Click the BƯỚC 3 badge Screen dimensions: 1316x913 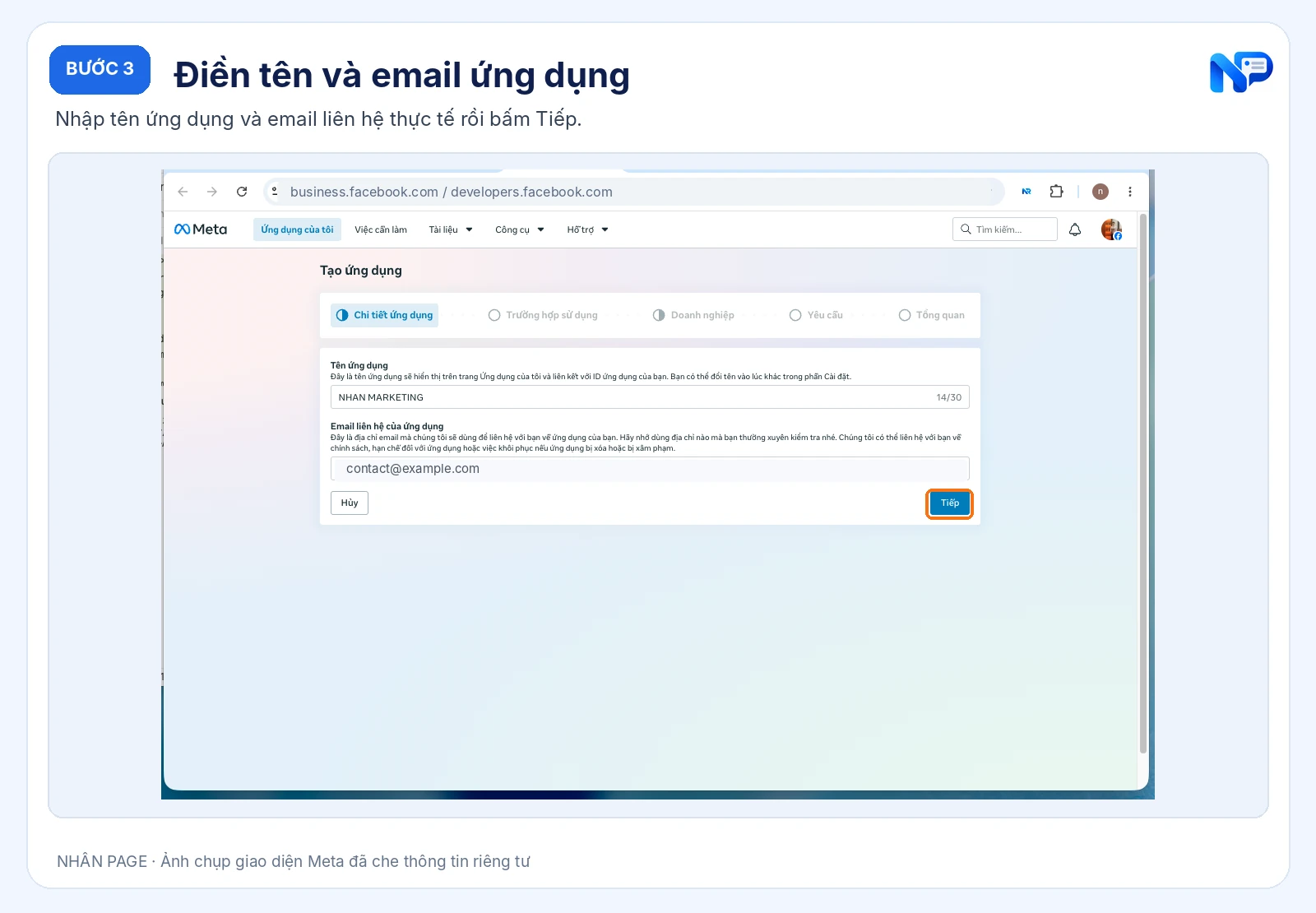tap(100, 69)
